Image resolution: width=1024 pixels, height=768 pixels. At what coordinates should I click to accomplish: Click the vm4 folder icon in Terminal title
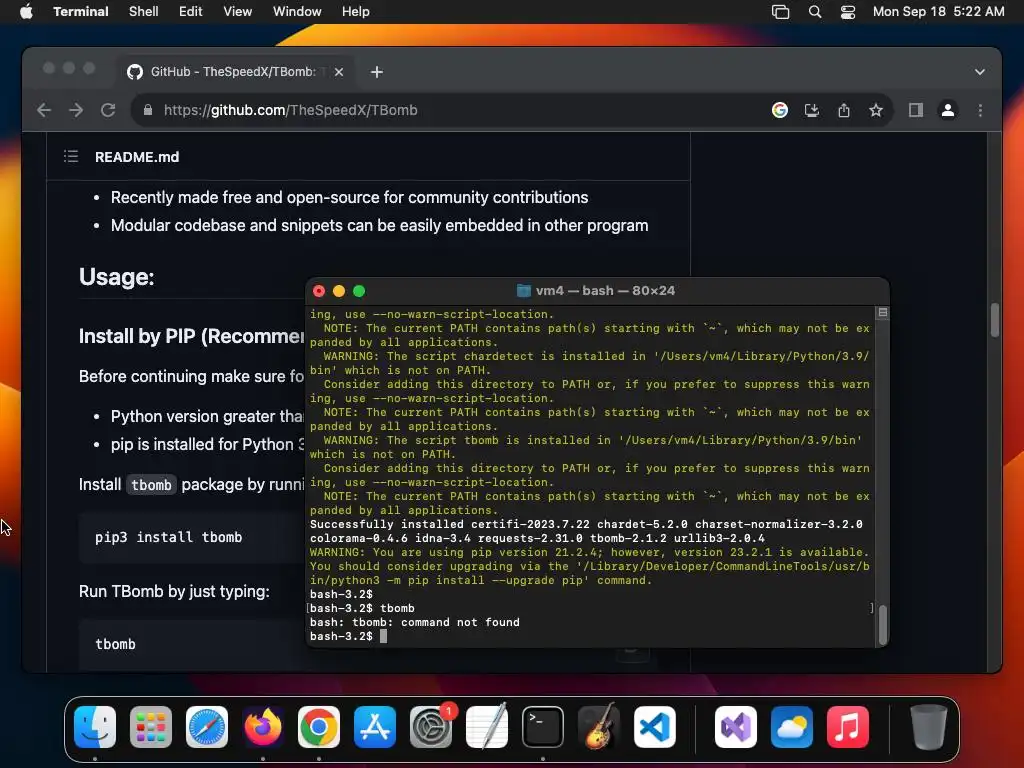click(x=524, y=291)
